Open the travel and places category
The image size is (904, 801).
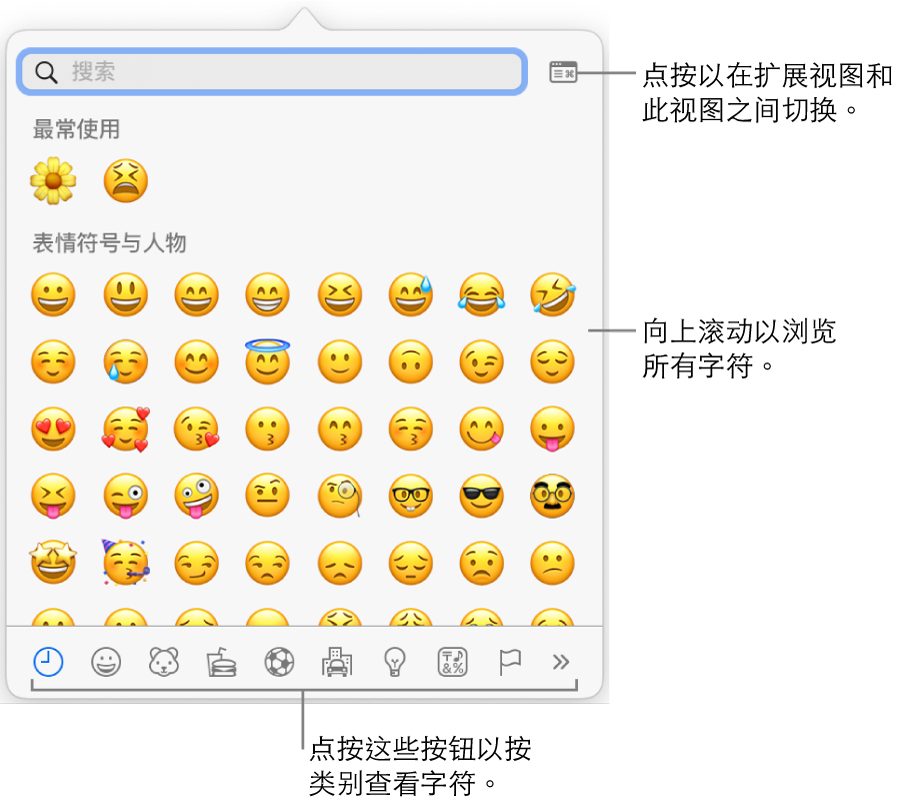pyautogui.click(x=337, y=661)
